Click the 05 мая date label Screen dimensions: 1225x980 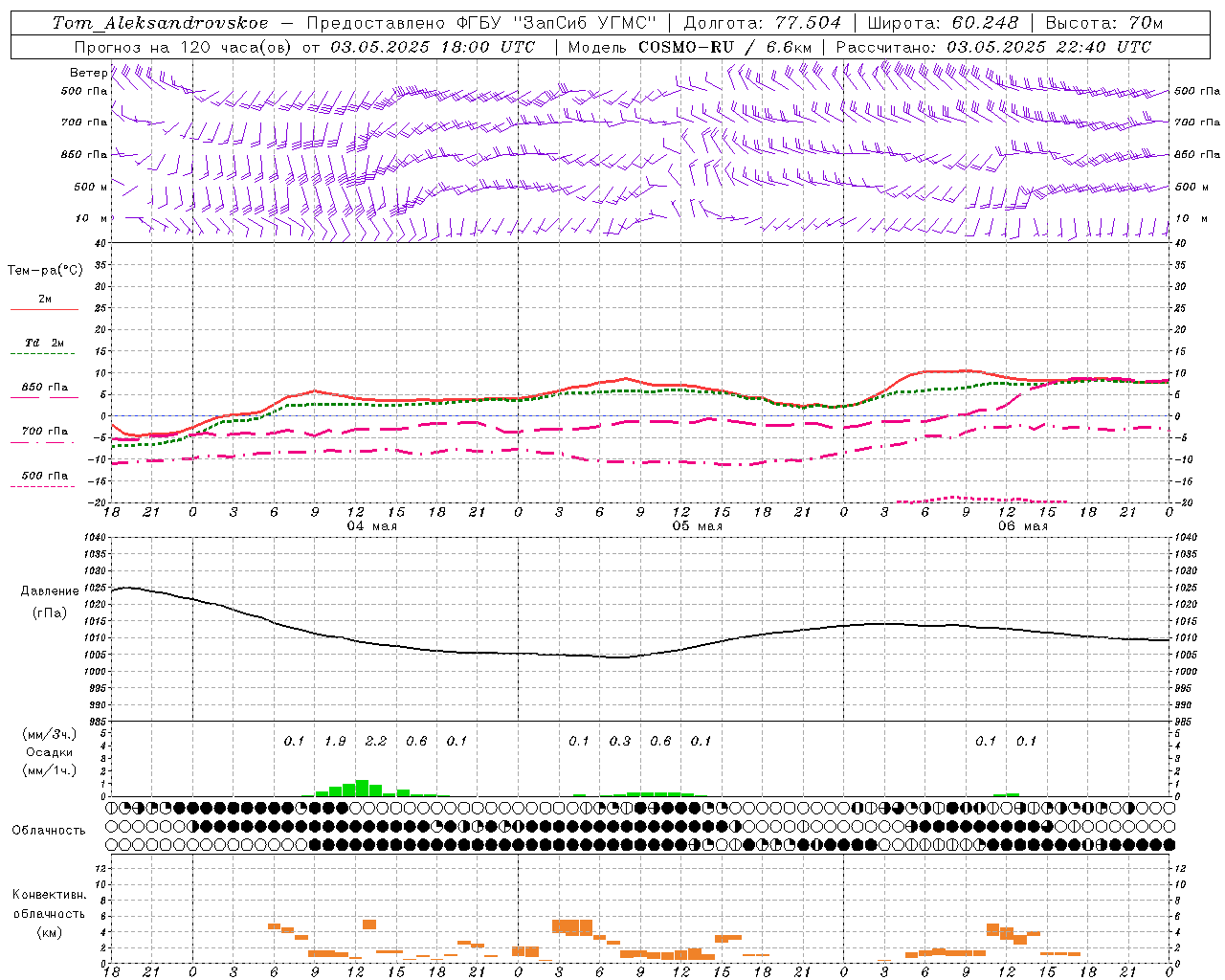697,526
